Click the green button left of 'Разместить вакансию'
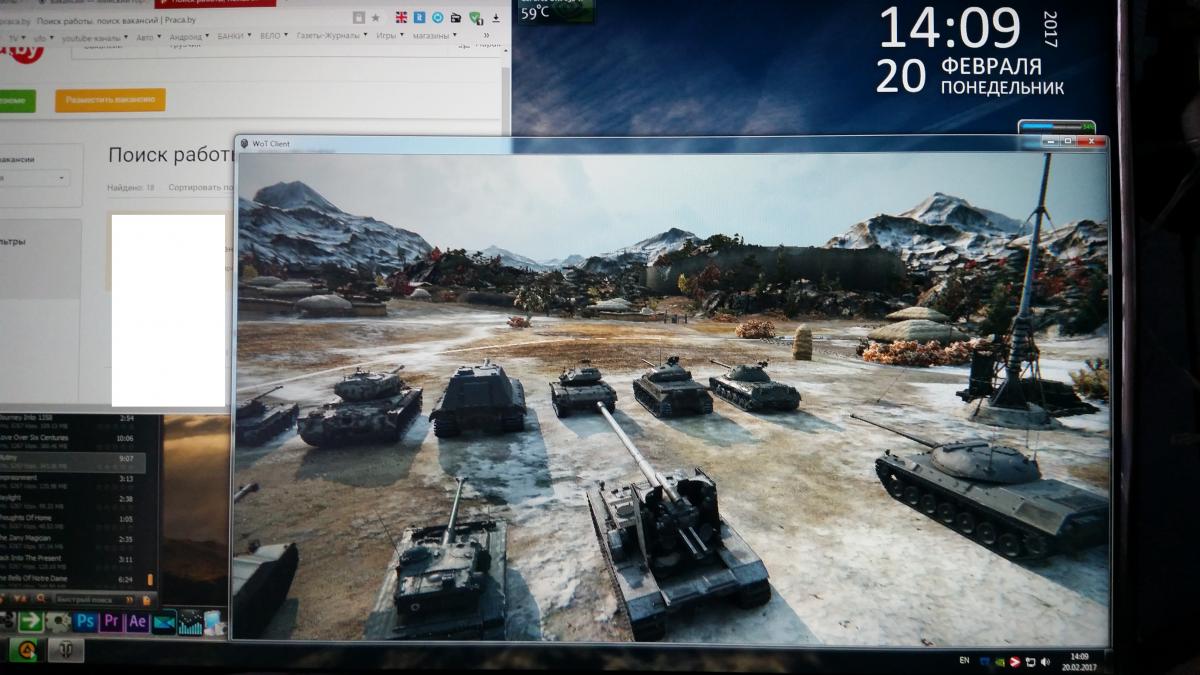 (x=16, y=101)
